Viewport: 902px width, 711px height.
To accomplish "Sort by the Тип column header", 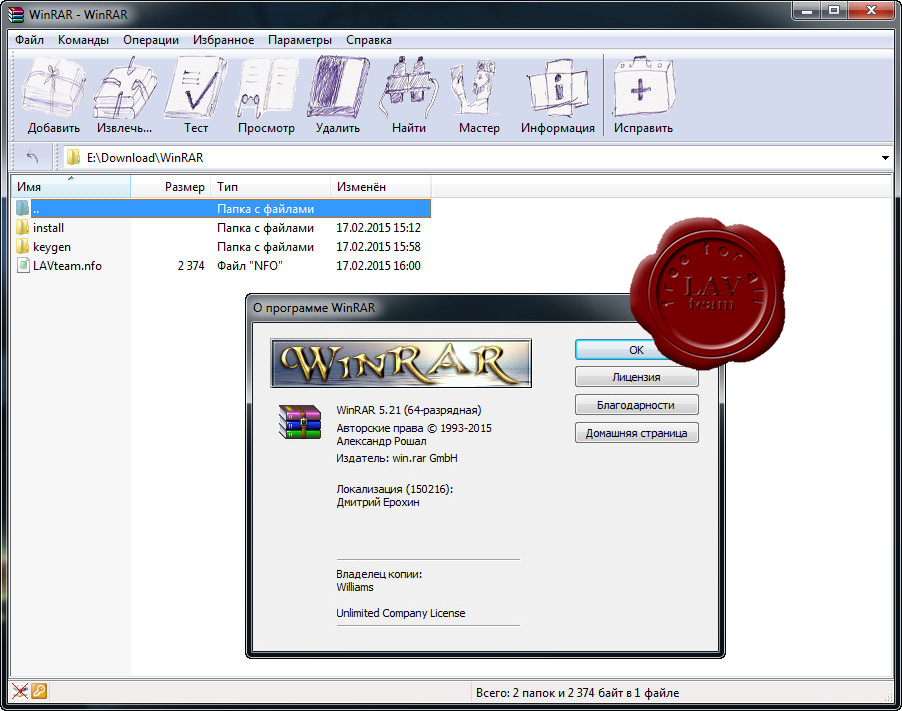I will click(270, 186).
